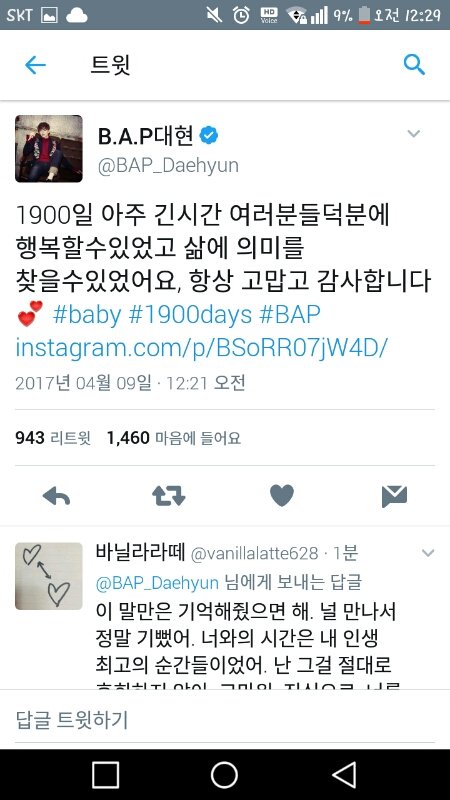The width and height of the screenshot is (450, 800).
Task: Open the #BAP hashtag
Action: [x=289, y=315]
